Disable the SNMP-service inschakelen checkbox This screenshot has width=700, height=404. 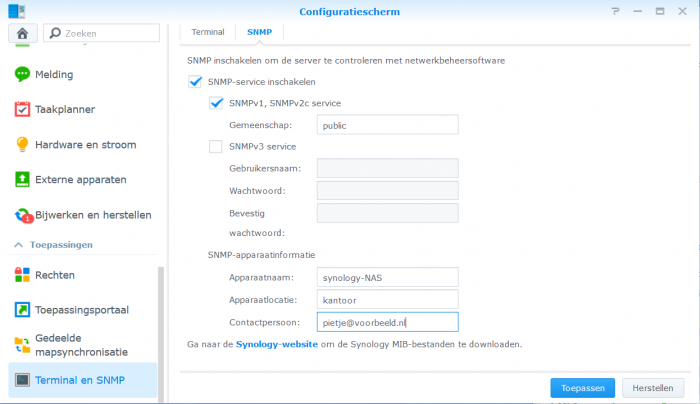(195, 82)
